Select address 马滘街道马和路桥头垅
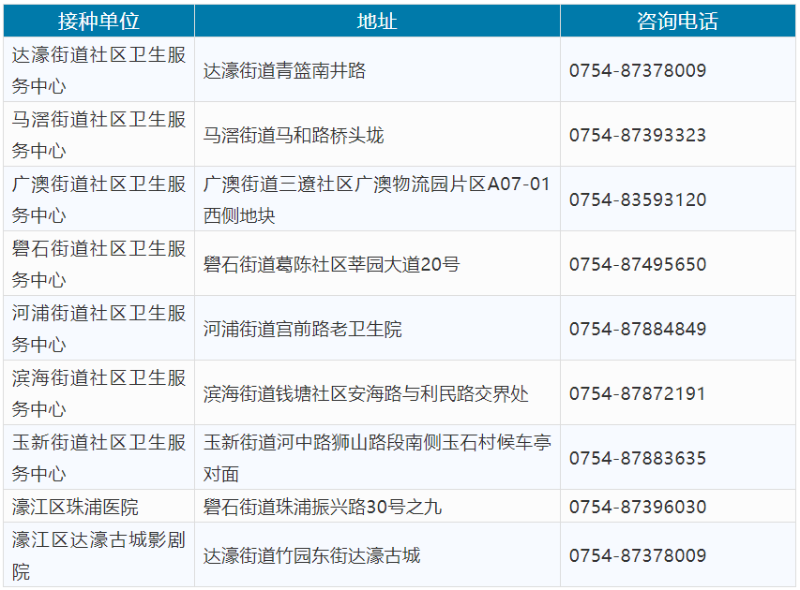 pos(293,135)
